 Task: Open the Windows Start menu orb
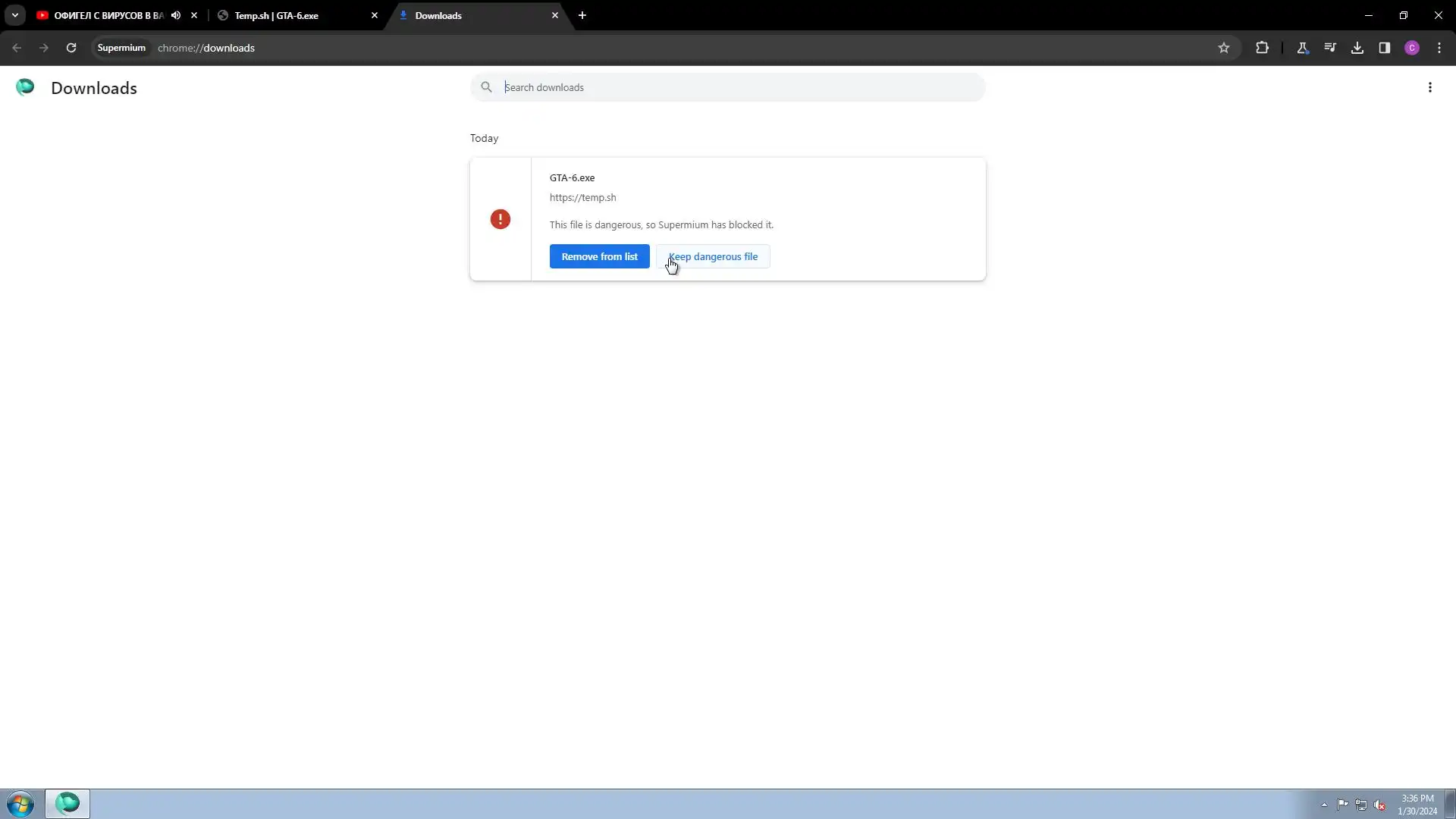pos(20,804)
